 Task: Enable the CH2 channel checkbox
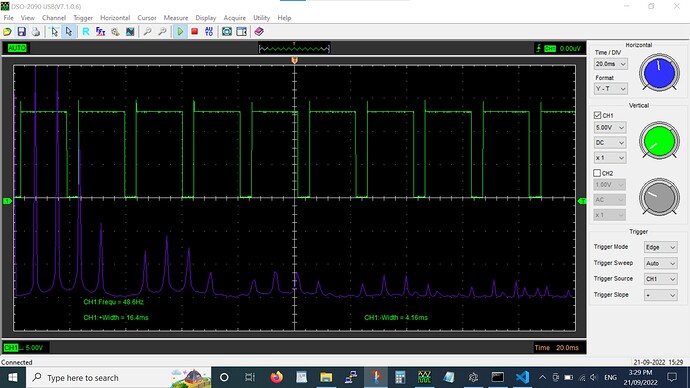tap(597, 173)
